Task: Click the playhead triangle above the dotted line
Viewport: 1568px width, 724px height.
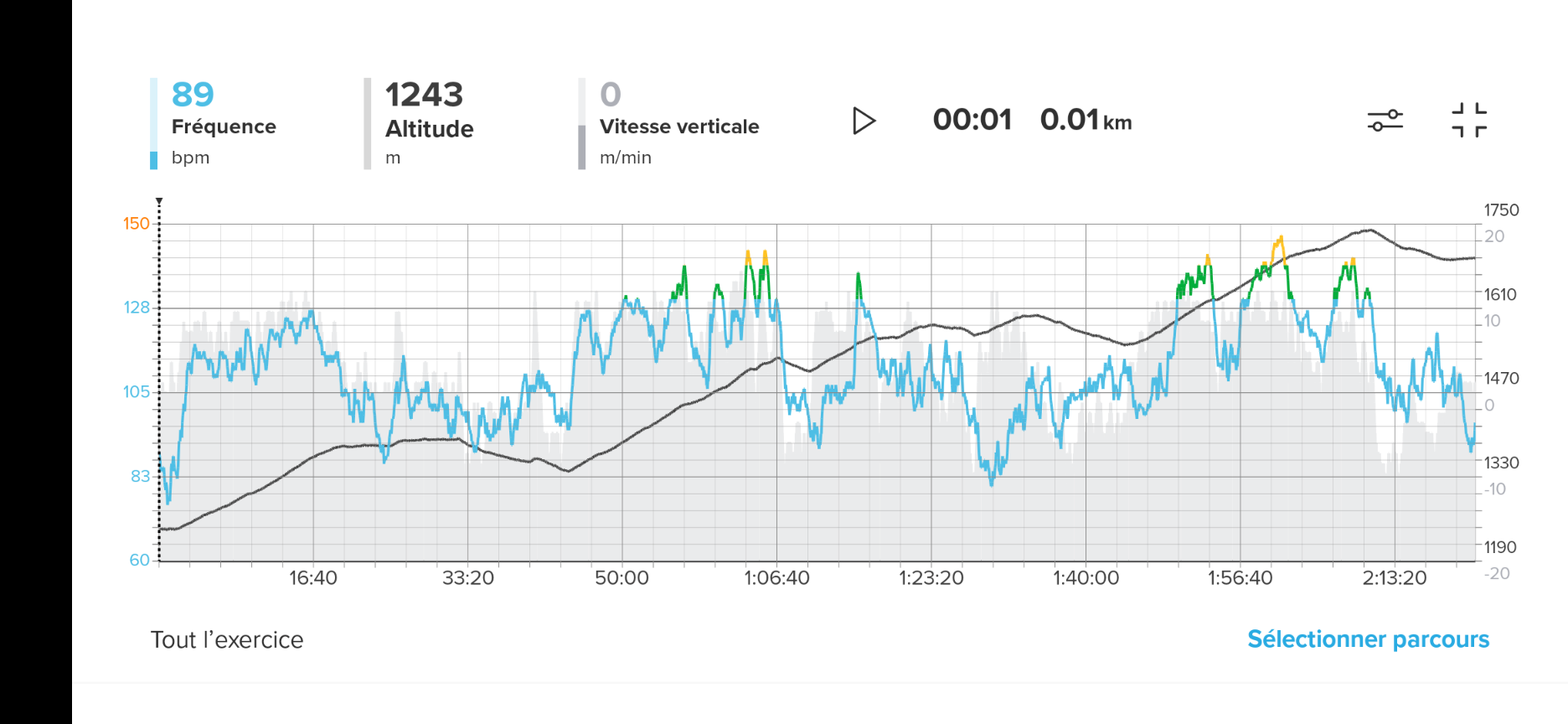Action: tap(159, 202)
